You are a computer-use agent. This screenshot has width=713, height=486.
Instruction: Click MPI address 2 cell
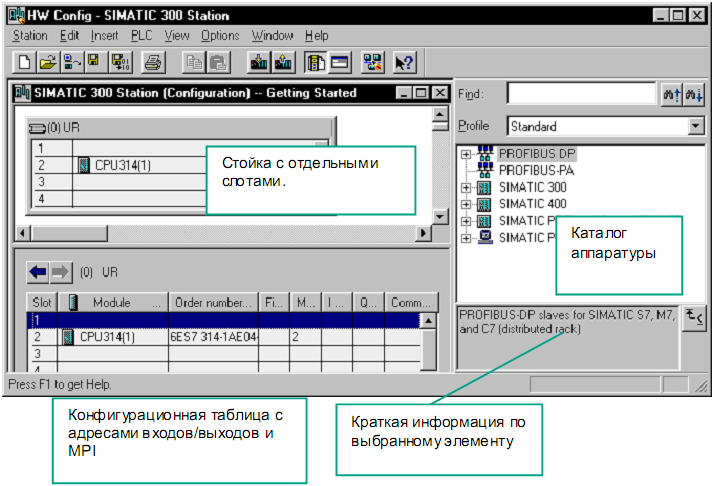click(306, 337)
